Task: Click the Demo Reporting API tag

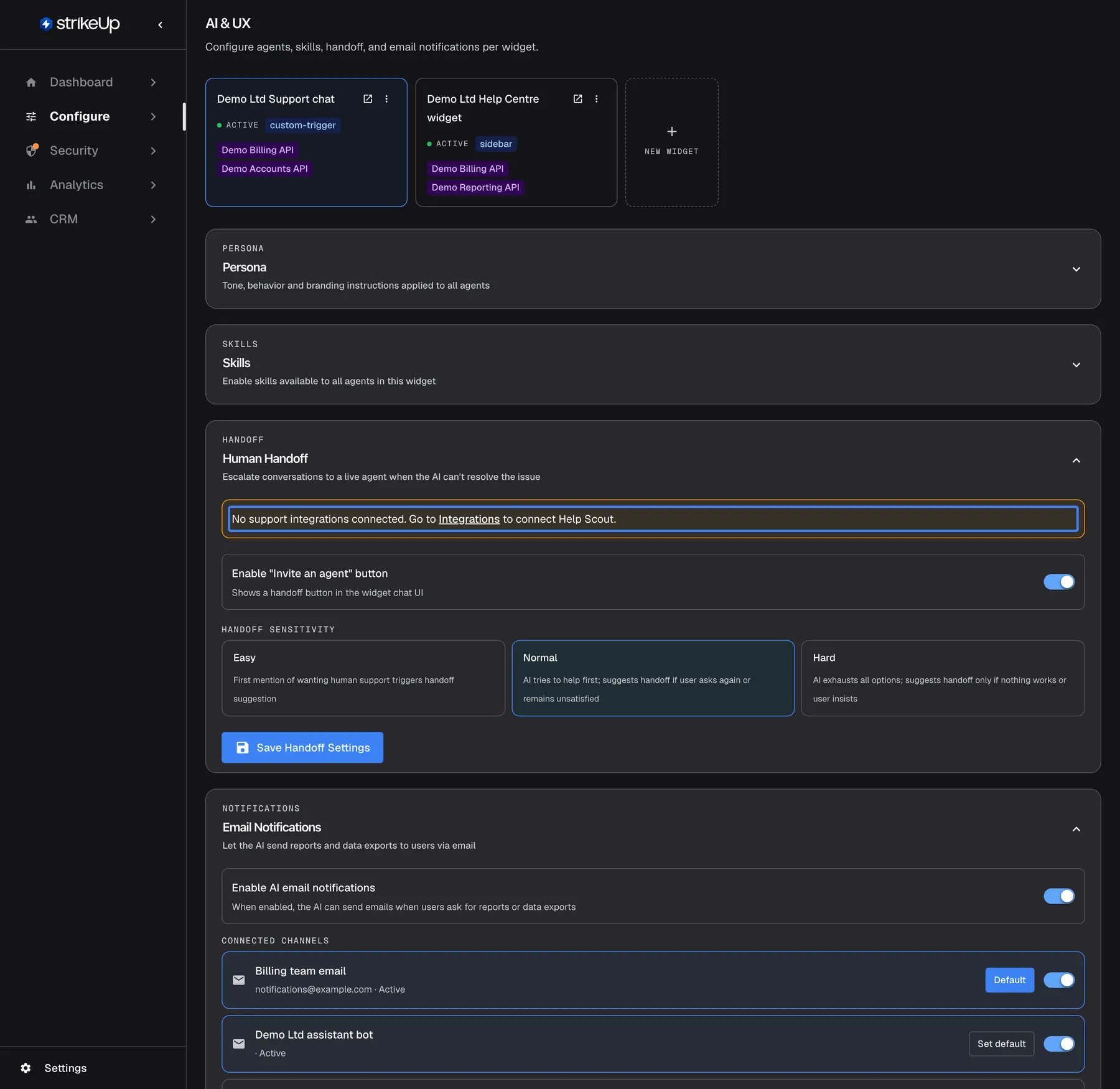Action: coord(475,187)
